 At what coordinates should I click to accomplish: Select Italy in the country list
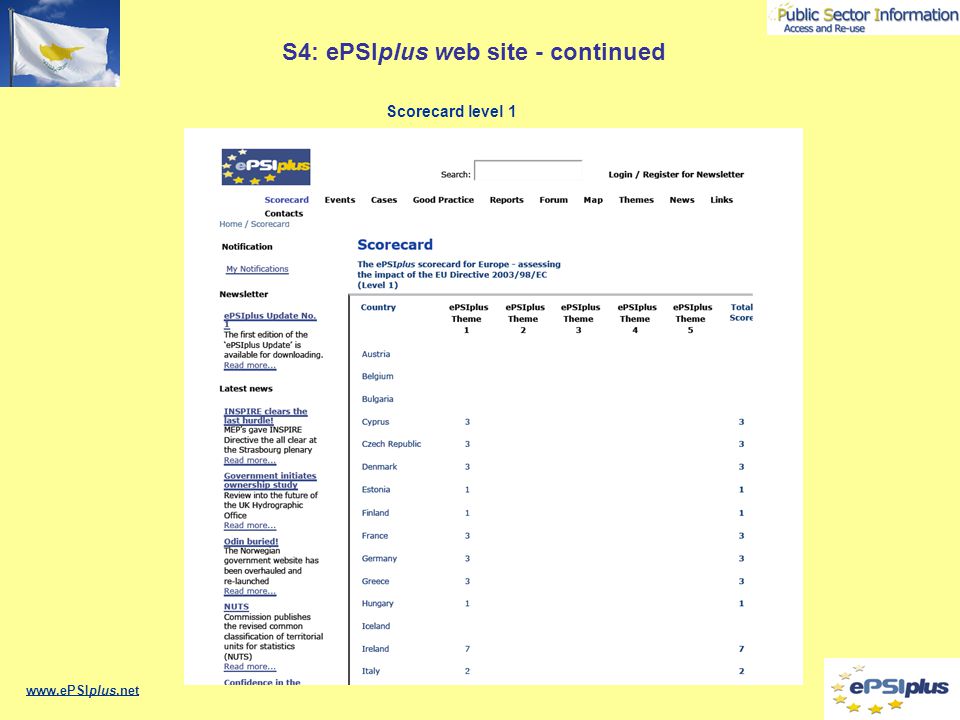[371, 671]
